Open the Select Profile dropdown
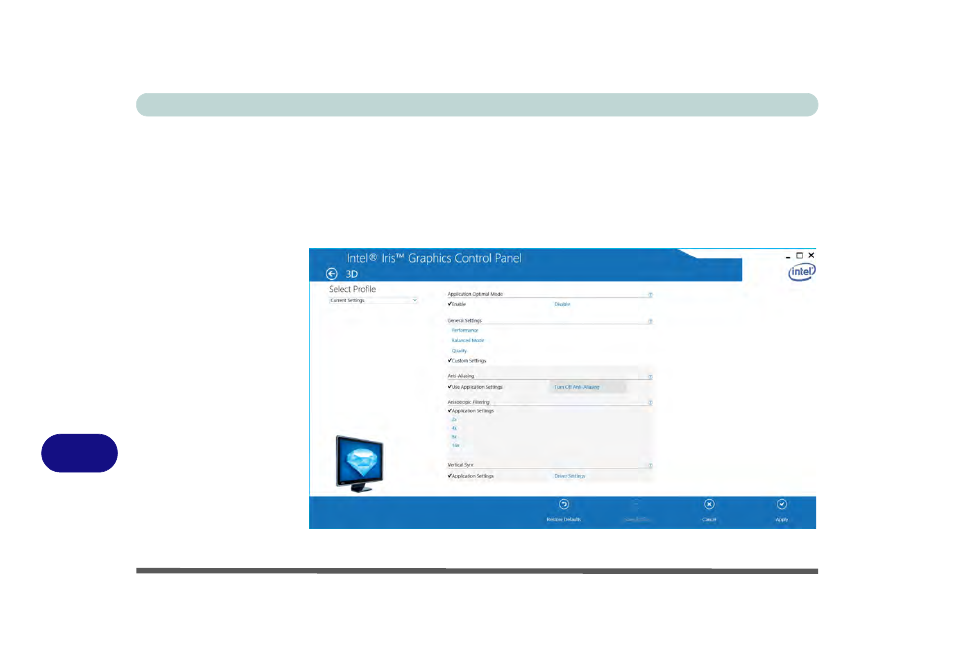 tap(373, 300)
